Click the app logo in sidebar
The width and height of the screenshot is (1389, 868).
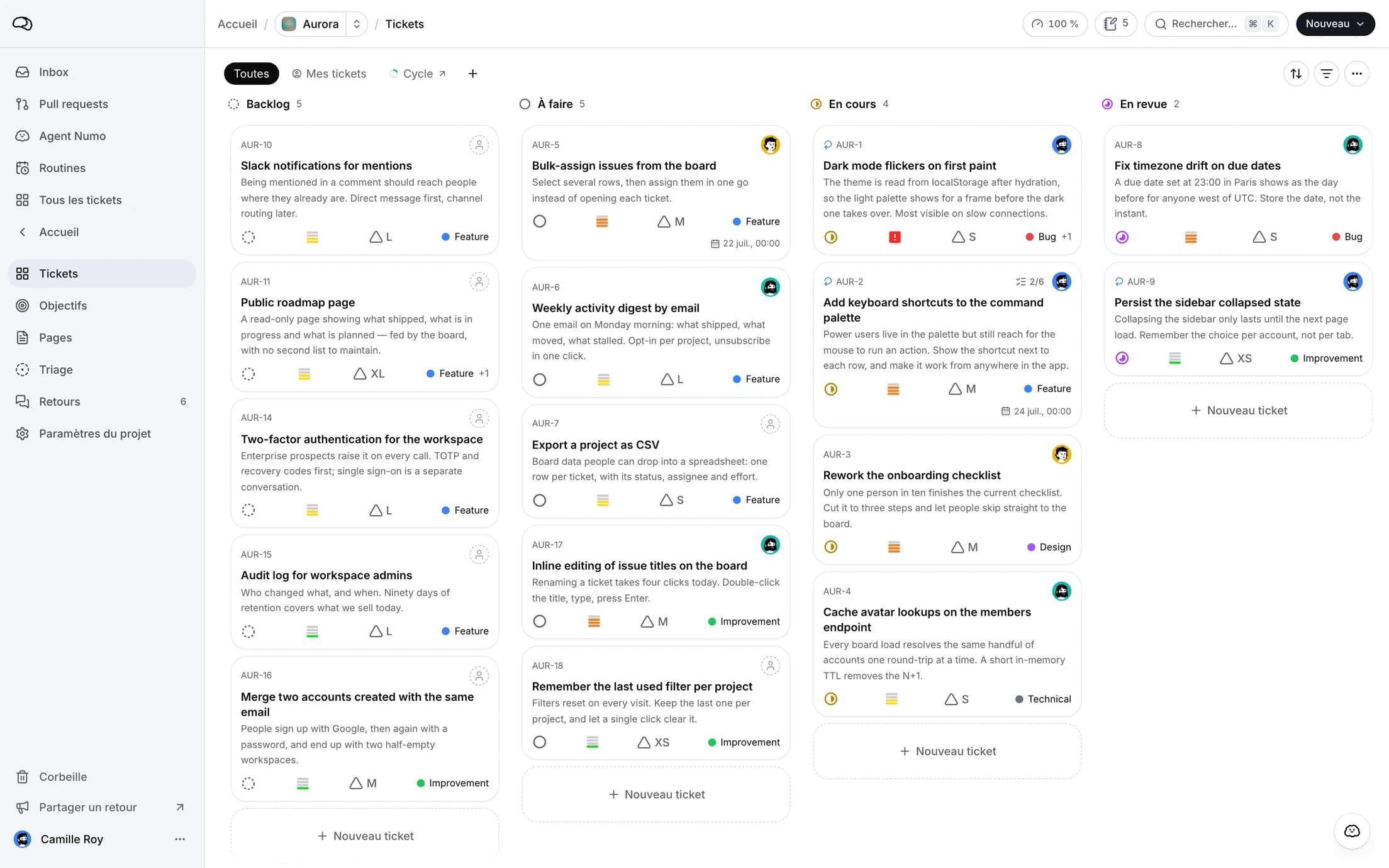[23, 24]
